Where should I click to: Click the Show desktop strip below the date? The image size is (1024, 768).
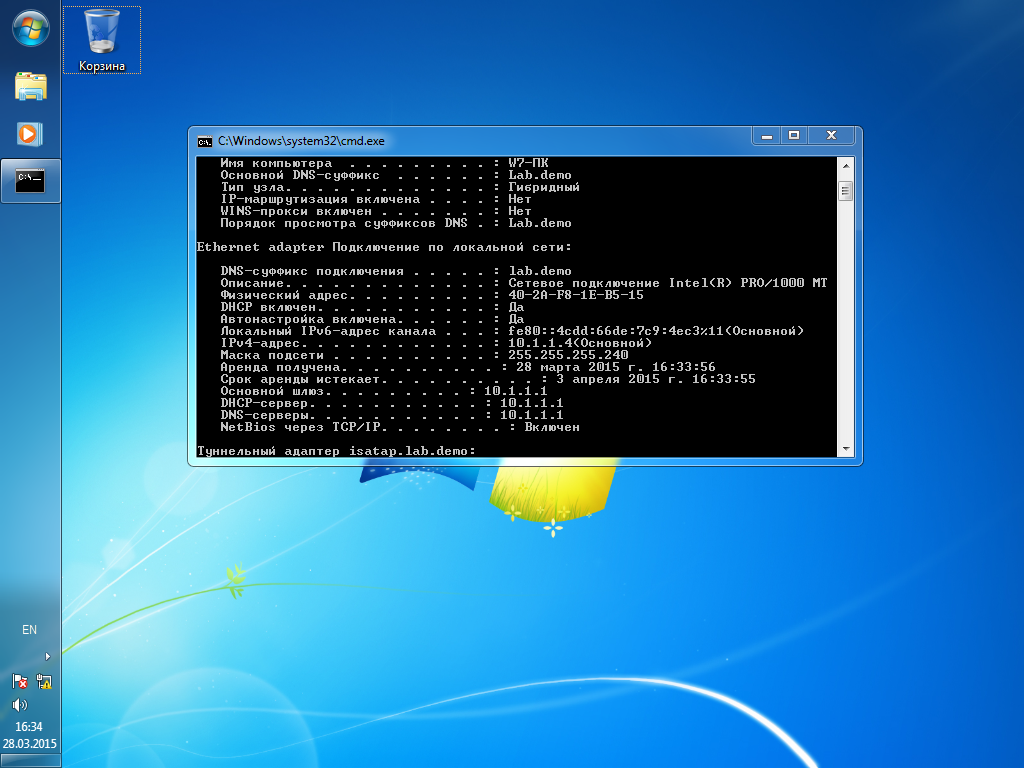pos(30,761)
